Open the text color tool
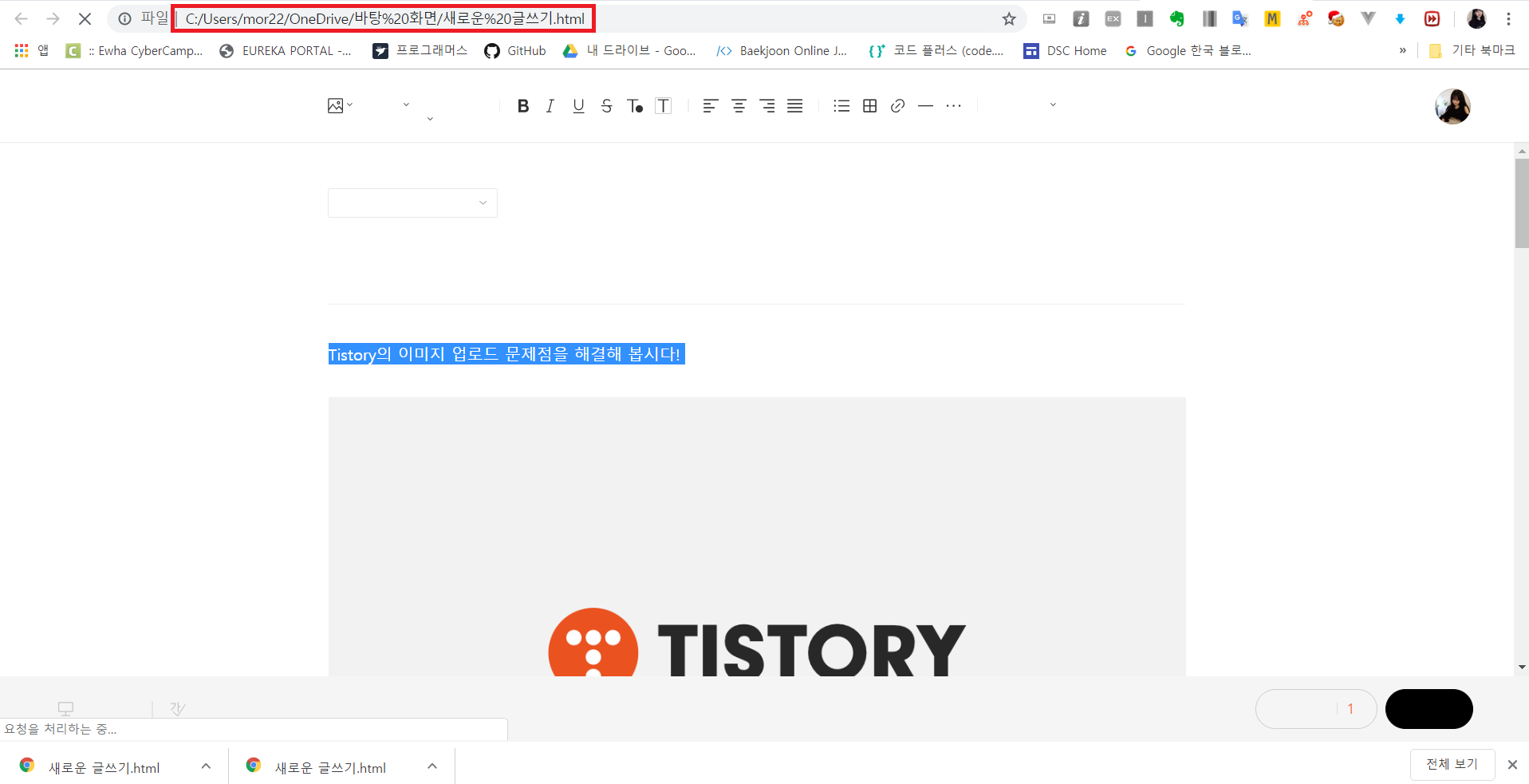 [x=635, y=106]
